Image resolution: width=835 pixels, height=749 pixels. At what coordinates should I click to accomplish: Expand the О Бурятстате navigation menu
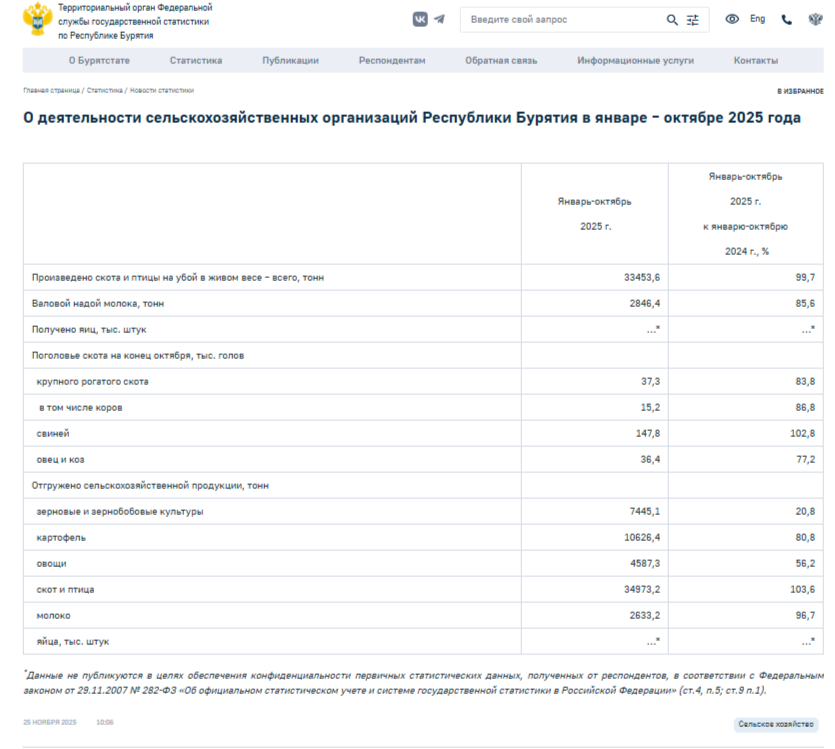99,61
